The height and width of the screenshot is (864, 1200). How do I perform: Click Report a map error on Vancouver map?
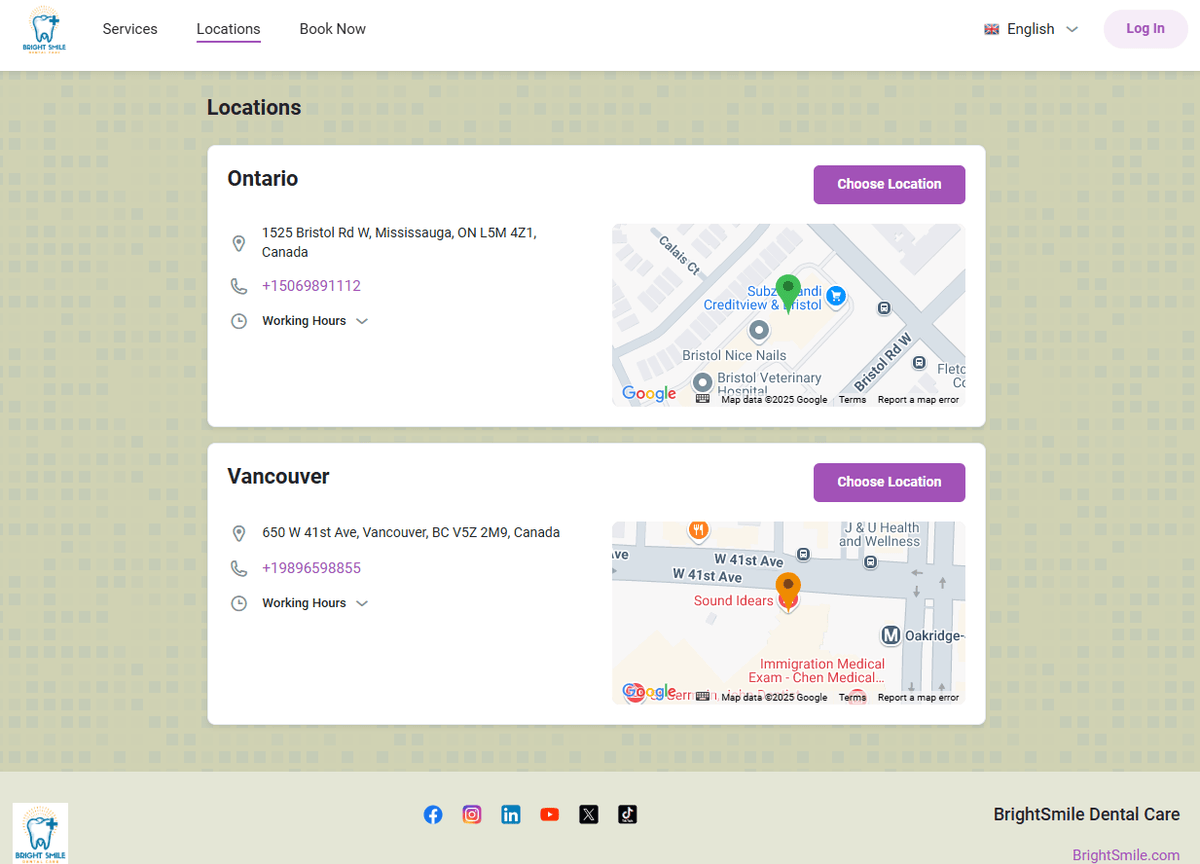[x=918, y=698]
